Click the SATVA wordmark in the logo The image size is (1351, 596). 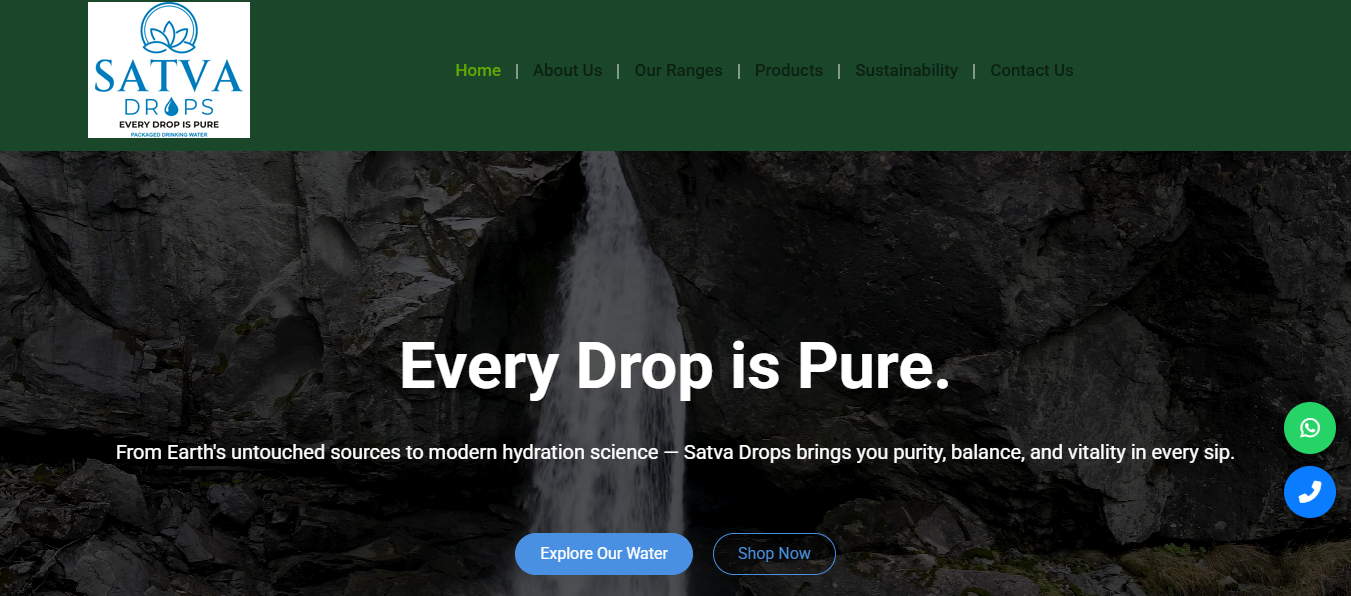tap(169, 77)
